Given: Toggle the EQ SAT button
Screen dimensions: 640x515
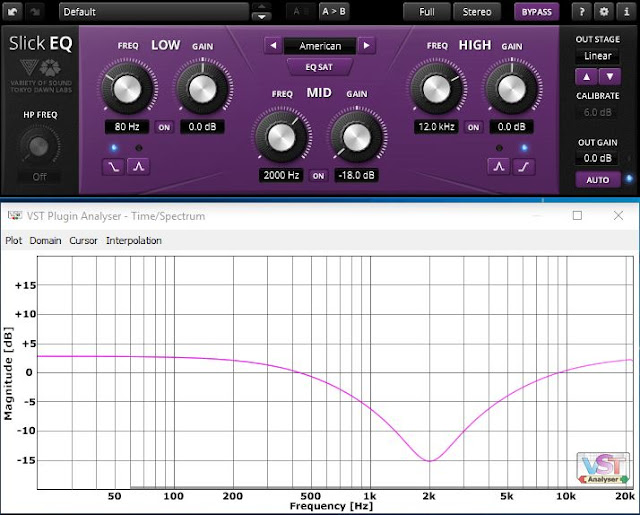Looking at the screenshot, I should coord(319,67).
